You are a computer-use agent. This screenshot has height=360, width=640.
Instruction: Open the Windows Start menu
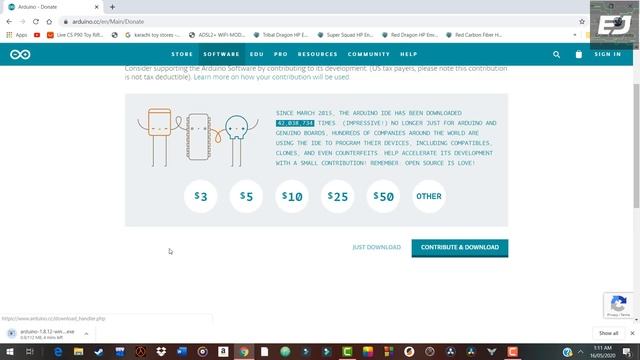click(x=10, y=351)
